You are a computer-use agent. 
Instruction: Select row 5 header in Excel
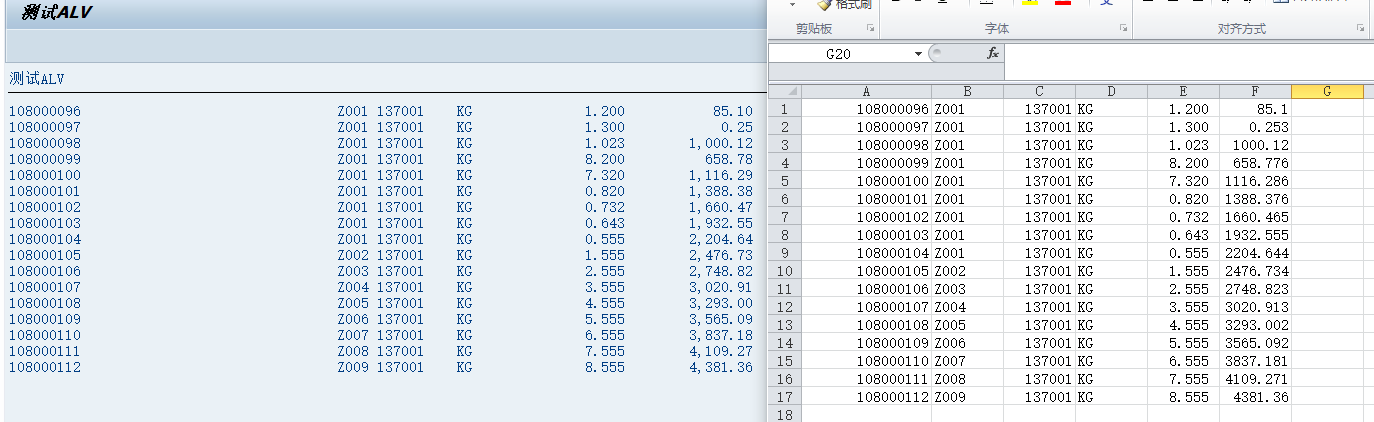(785, 181)
